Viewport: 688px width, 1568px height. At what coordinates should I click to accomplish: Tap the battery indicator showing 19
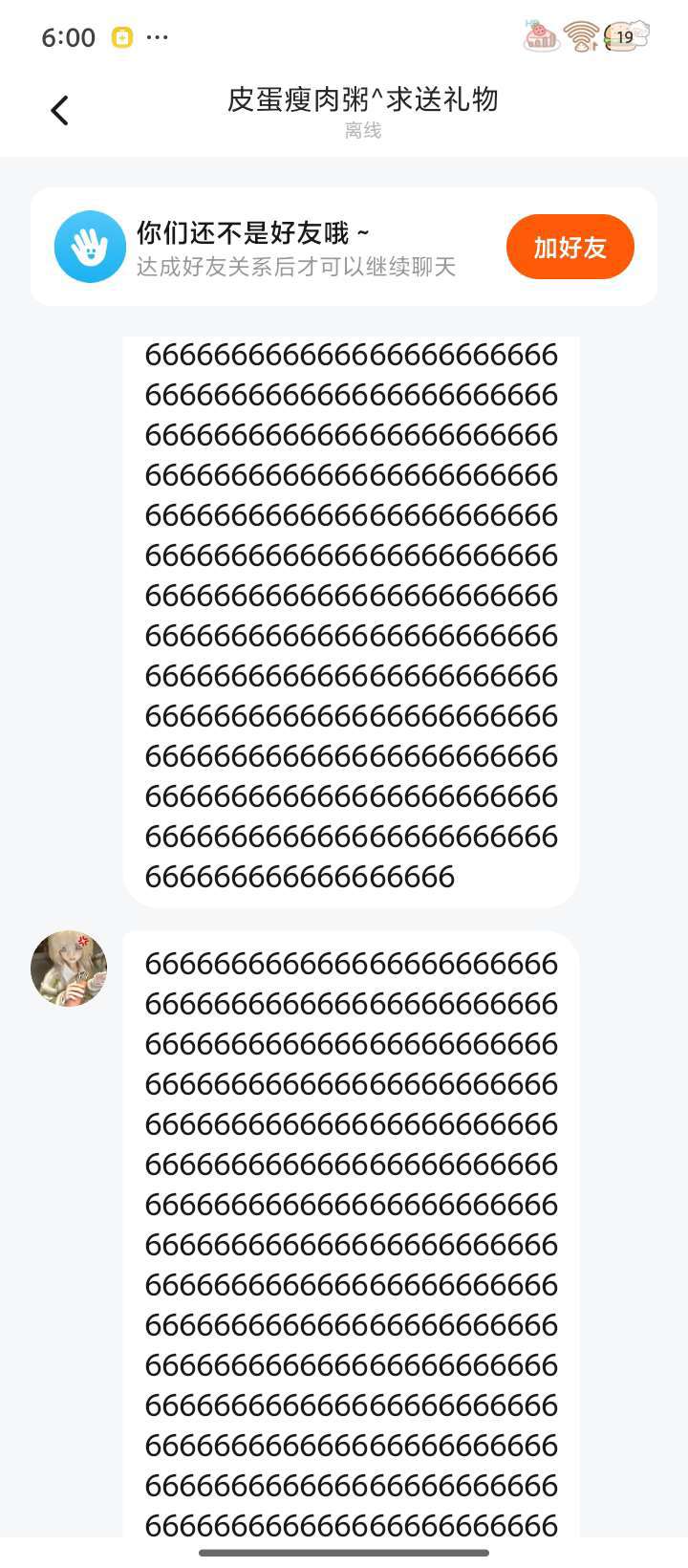(626, 36)
